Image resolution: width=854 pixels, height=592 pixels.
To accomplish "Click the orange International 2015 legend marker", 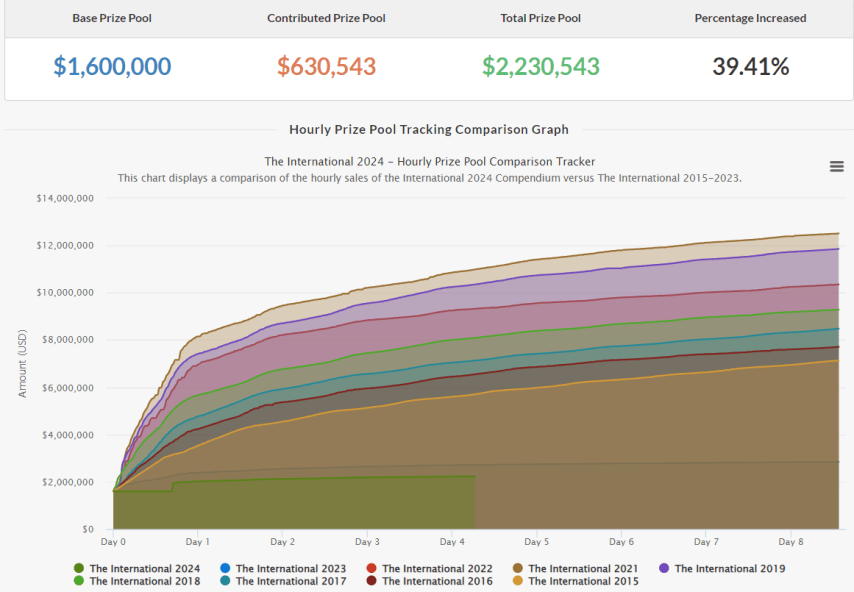I will [x=518, y=581].
